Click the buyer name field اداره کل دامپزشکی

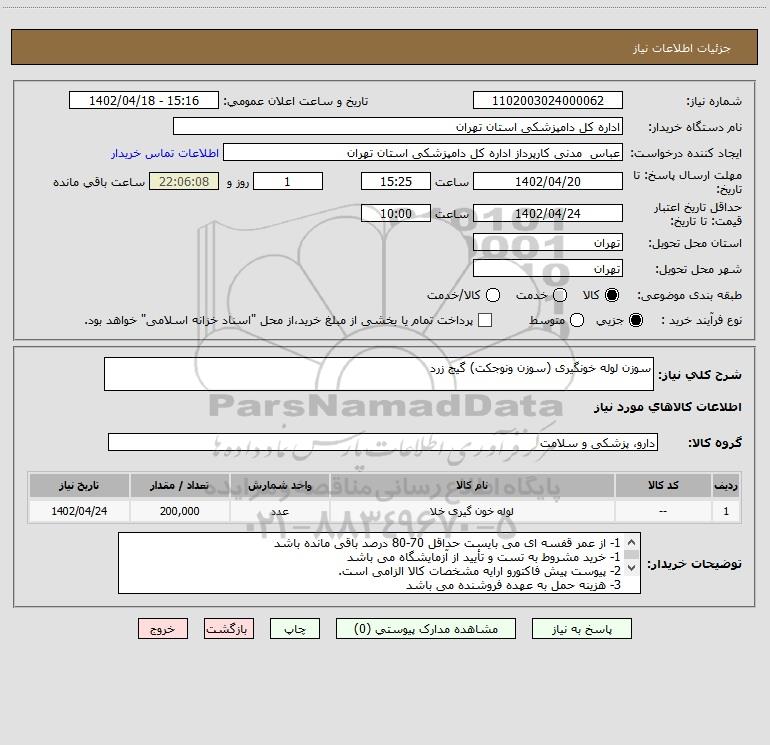(x=398, y=126)
